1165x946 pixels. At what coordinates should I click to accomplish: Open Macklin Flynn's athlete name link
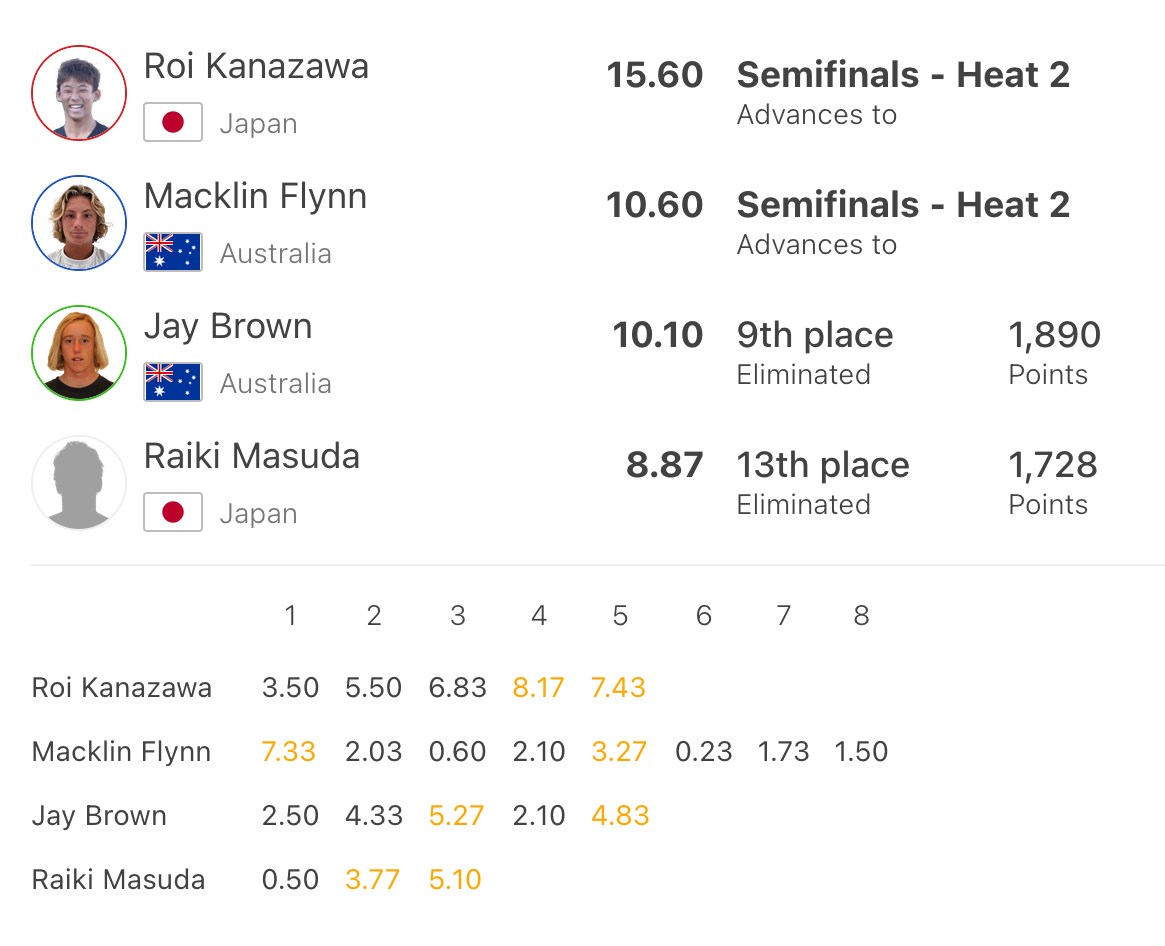point(255,197)
